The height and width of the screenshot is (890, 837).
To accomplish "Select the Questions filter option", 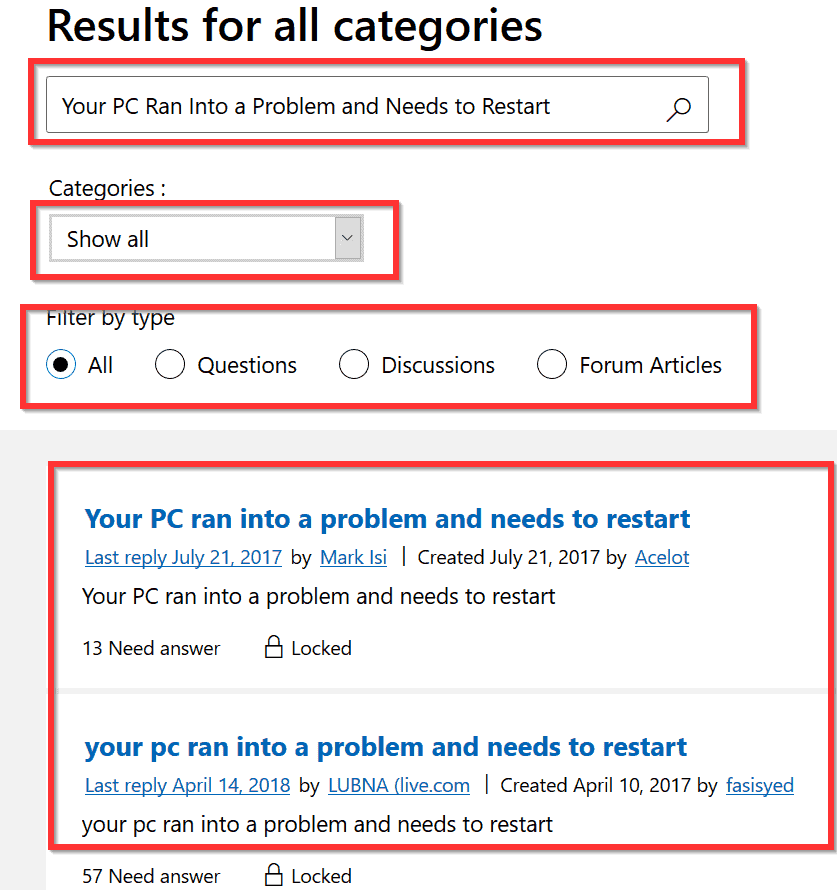I will point(170,364).
